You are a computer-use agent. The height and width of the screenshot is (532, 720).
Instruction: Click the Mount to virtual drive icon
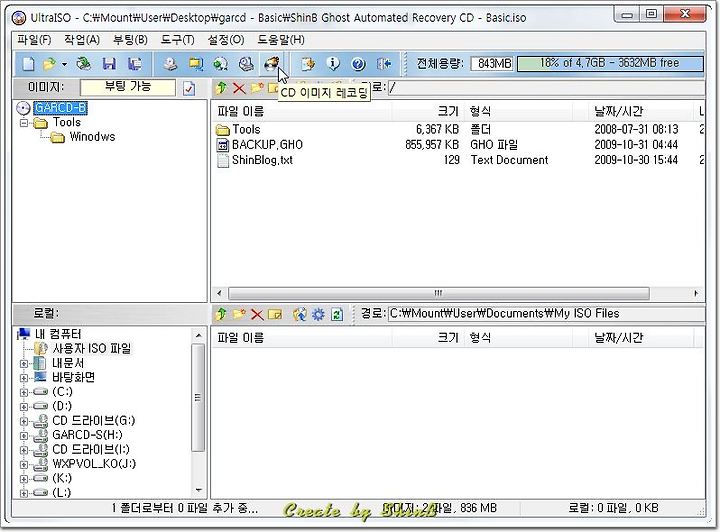(x=246, y=64)
